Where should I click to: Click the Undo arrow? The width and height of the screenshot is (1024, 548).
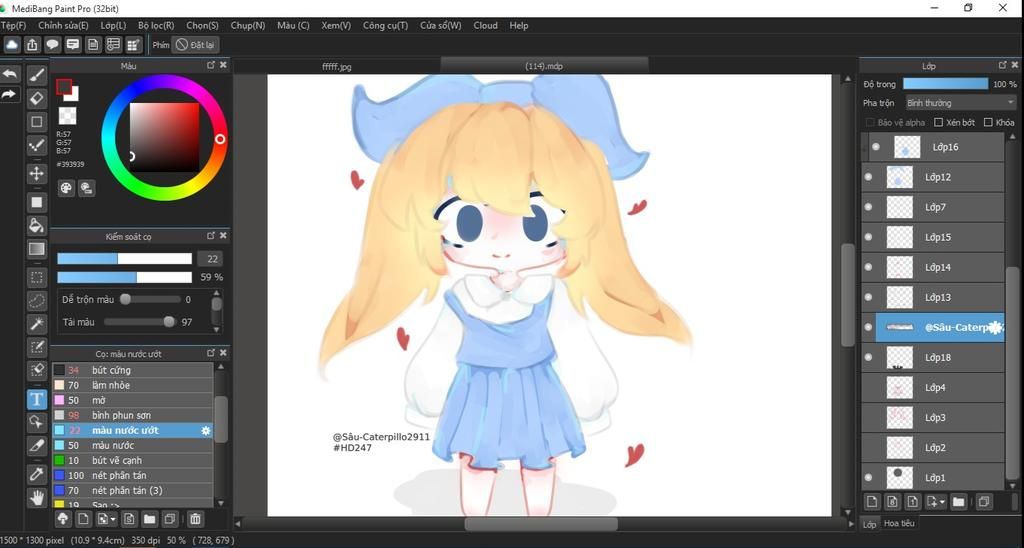9,74
